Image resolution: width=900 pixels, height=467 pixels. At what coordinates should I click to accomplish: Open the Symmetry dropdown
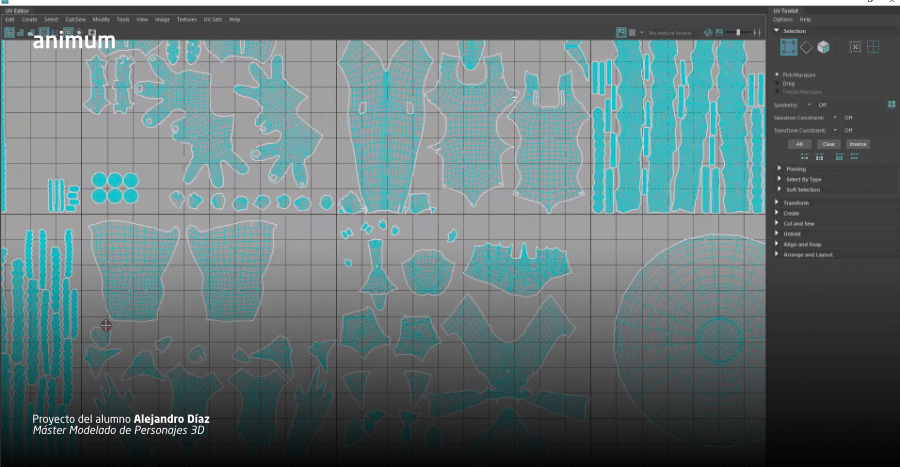809,105
